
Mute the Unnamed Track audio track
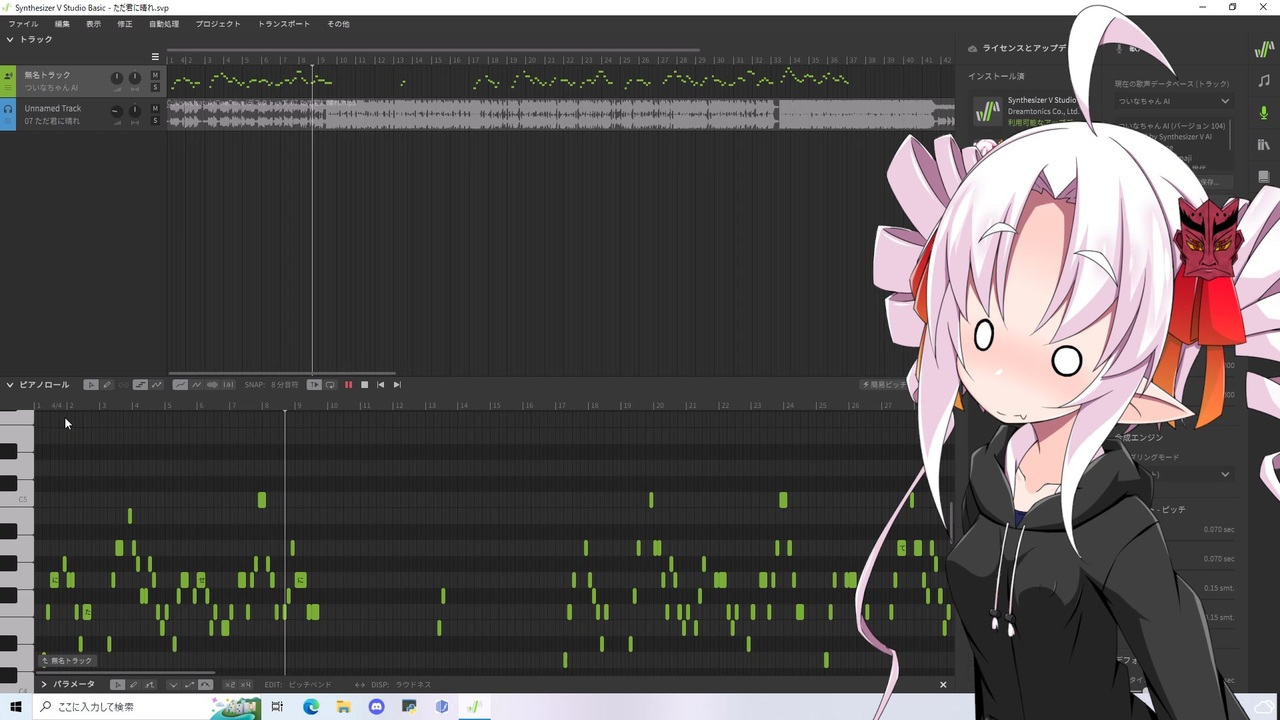point(155,108)
